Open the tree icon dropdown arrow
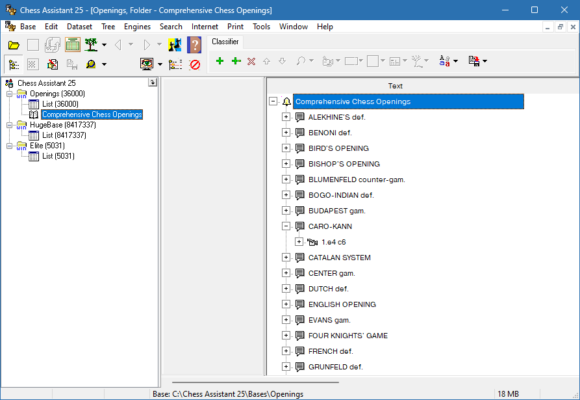Screen dimensions: 580x400 point(104,45)
